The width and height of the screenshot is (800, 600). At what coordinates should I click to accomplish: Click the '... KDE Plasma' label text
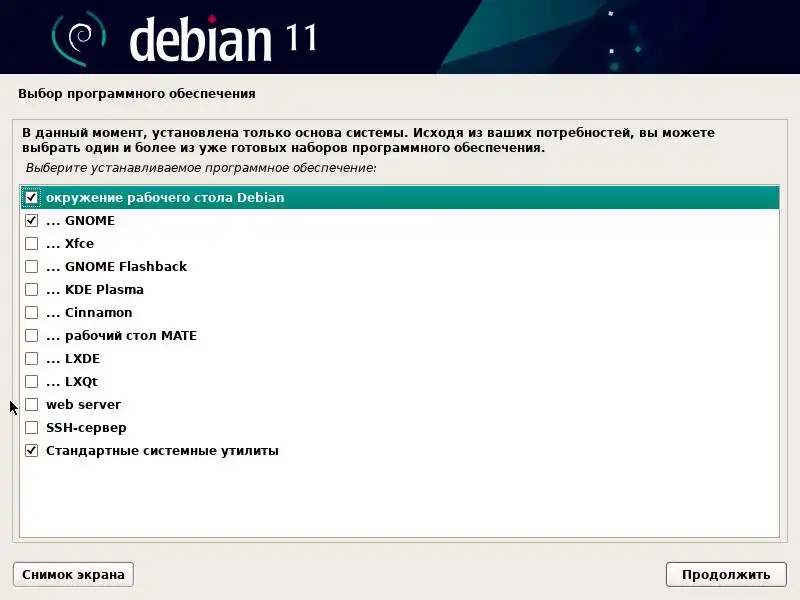(95, 289)
